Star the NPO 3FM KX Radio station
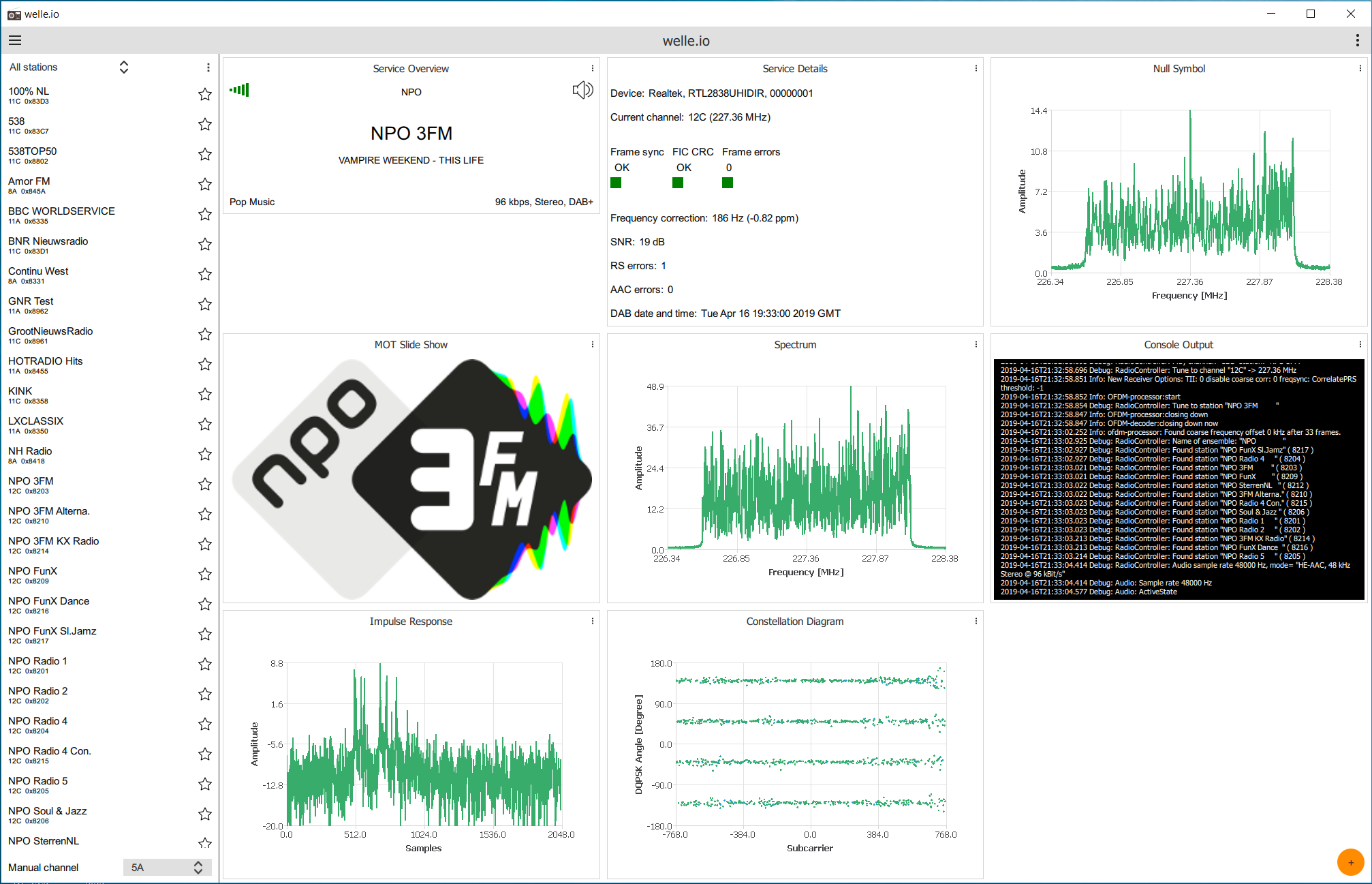 (x=205, y=545)
